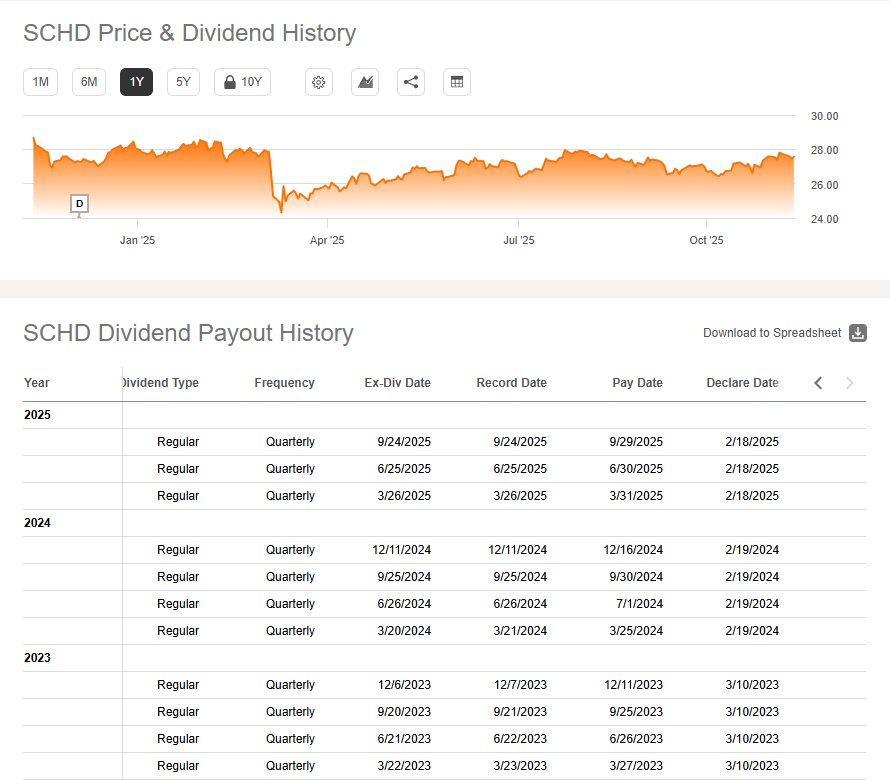The width and height of the screenshot is (890, 780).
Task: Click pay date 3/25/2024
Action: (636, 631)
